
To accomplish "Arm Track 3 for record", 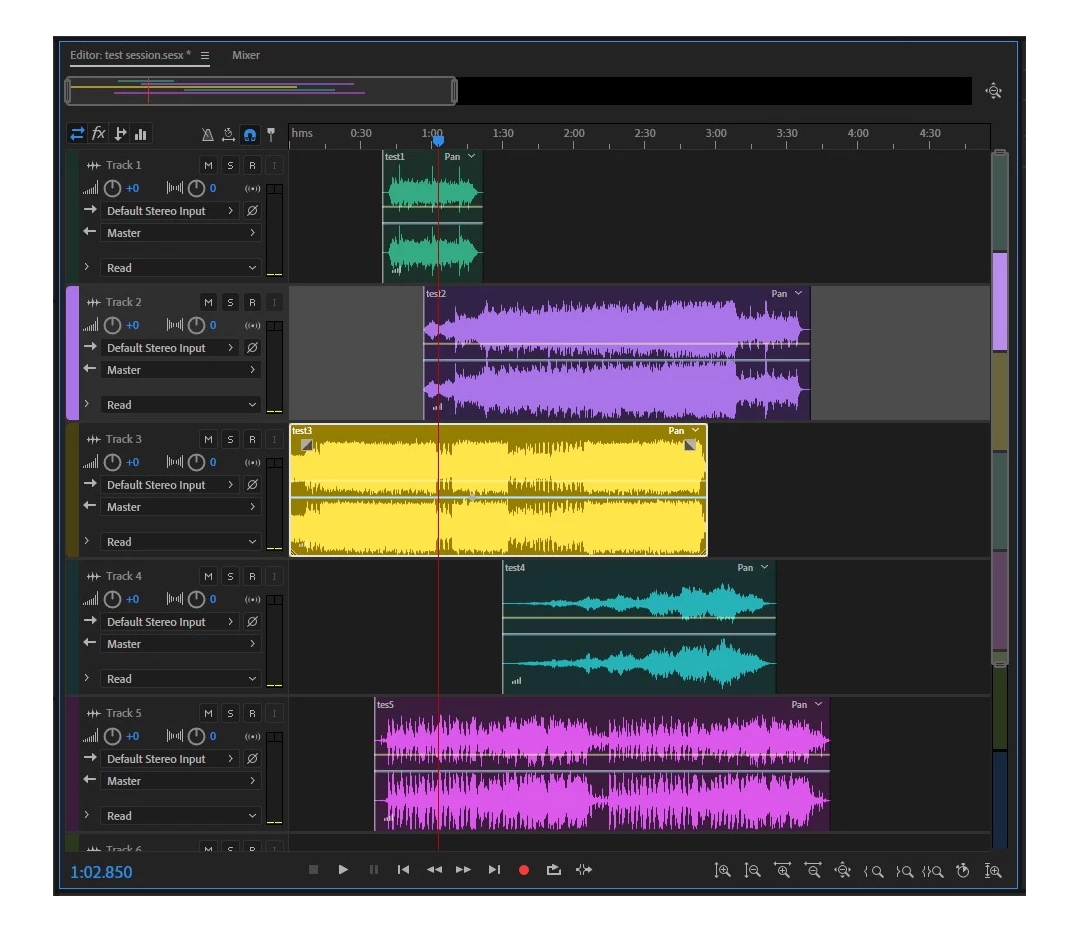I will coord(252,439).
